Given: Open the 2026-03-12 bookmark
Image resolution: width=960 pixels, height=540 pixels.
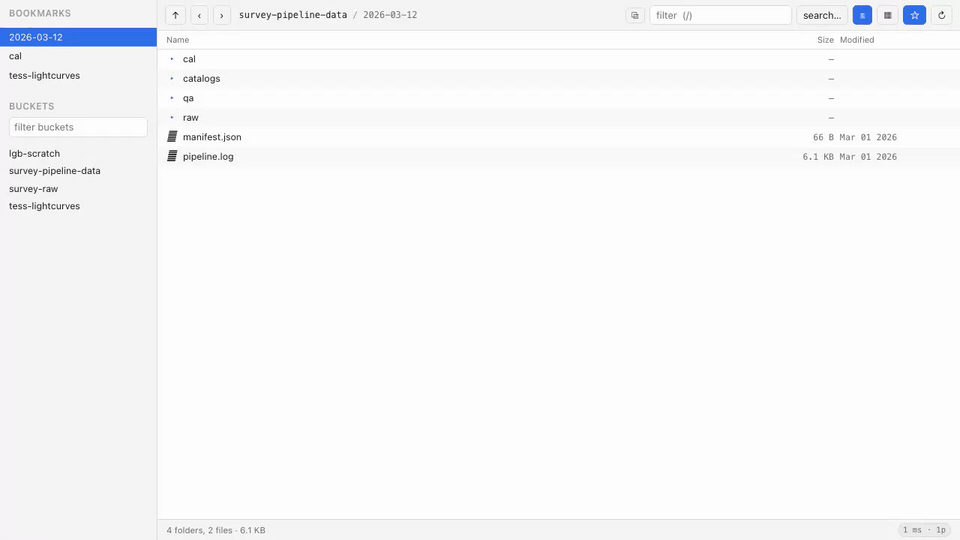Looking at the screenshot, I should coord(78,37).
